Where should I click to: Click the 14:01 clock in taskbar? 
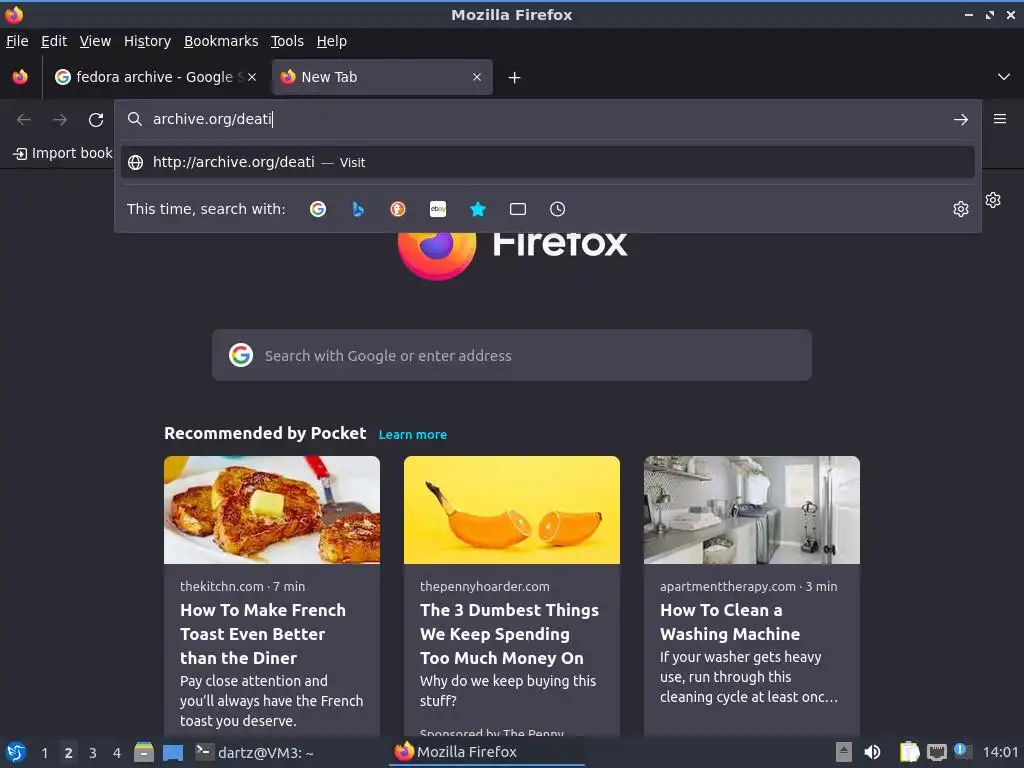click(x=1000, y=752)
